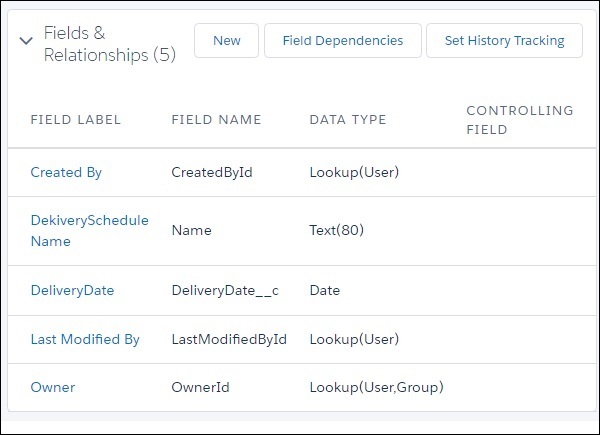
Task: Sort by Data Type column header
Action: (x=348, y=120)
